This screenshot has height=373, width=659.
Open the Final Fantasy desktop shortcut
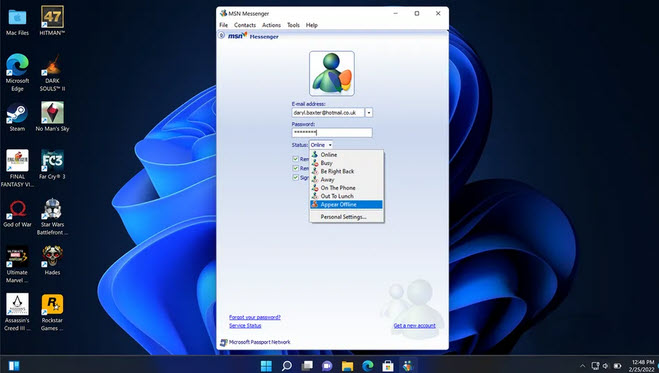click(x=17, y=168)
